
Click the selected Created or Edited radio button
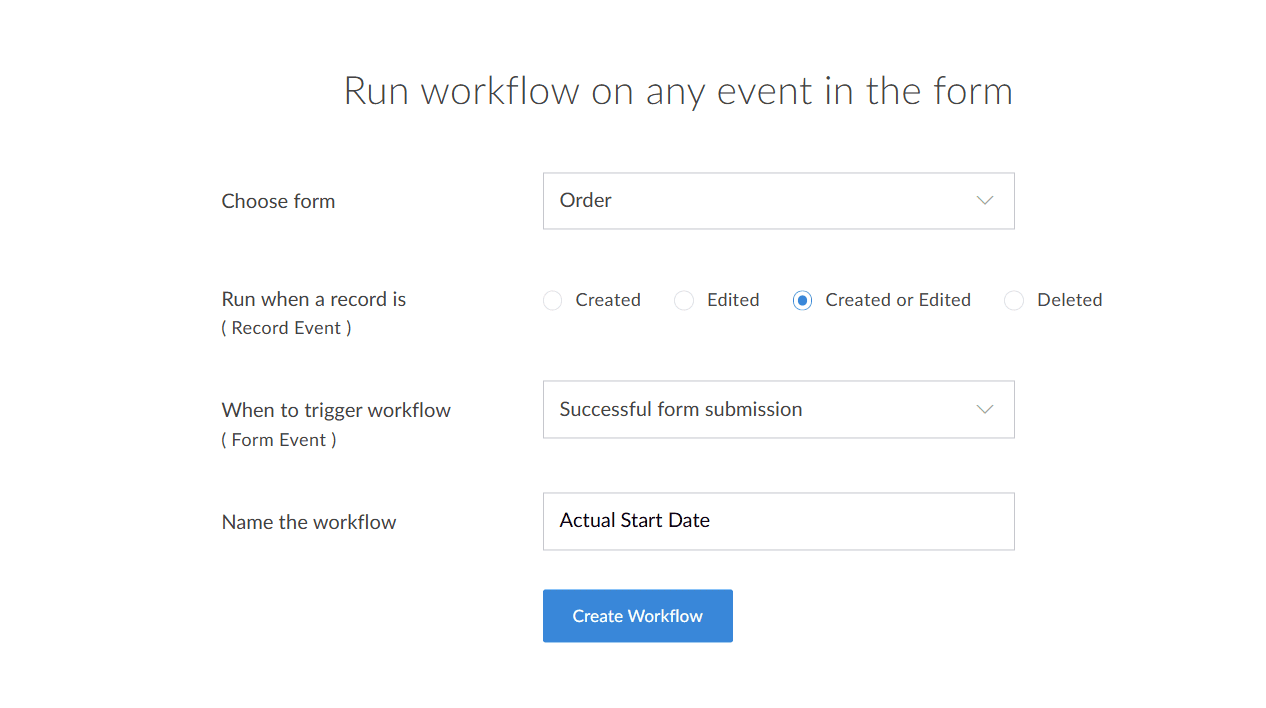pos(802,301)
